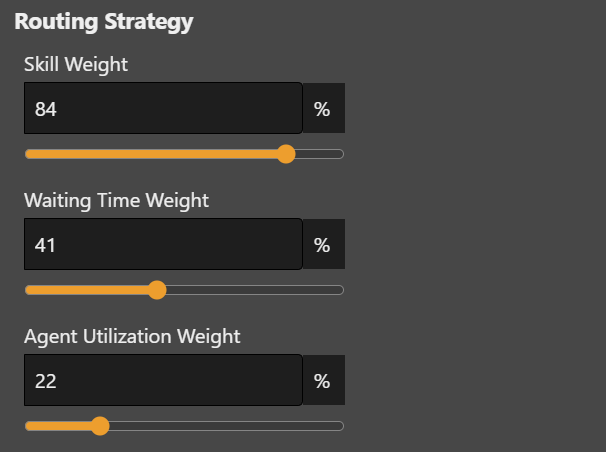Click the percent symbol beside Waiting Time Weight
The image size is (606, 452).
322,245
